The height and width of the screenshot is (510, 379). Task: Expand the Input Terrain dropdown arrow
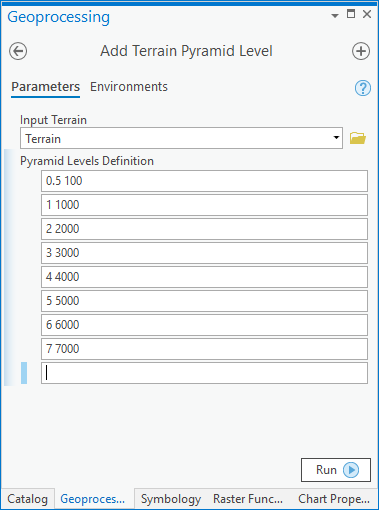(x=336, y=138)
